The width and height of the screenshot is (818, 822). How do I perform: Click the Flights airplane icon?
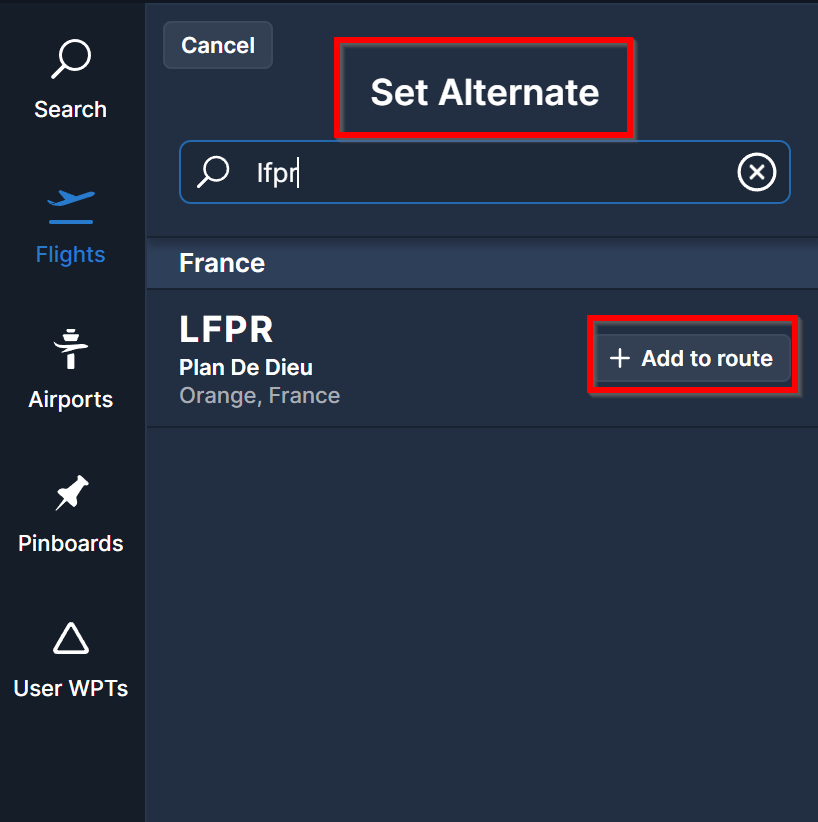pos(70,204)
